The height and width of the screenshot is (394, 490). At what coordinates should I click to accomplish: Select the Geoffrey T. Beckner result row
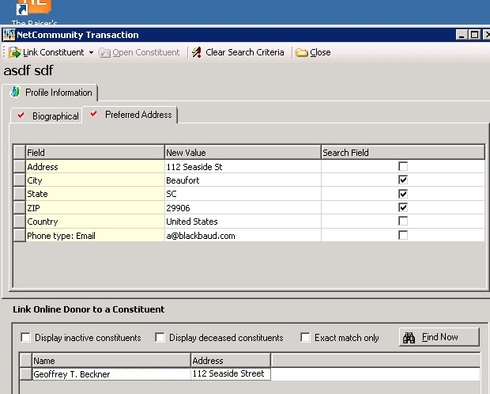tap(249, 374)
